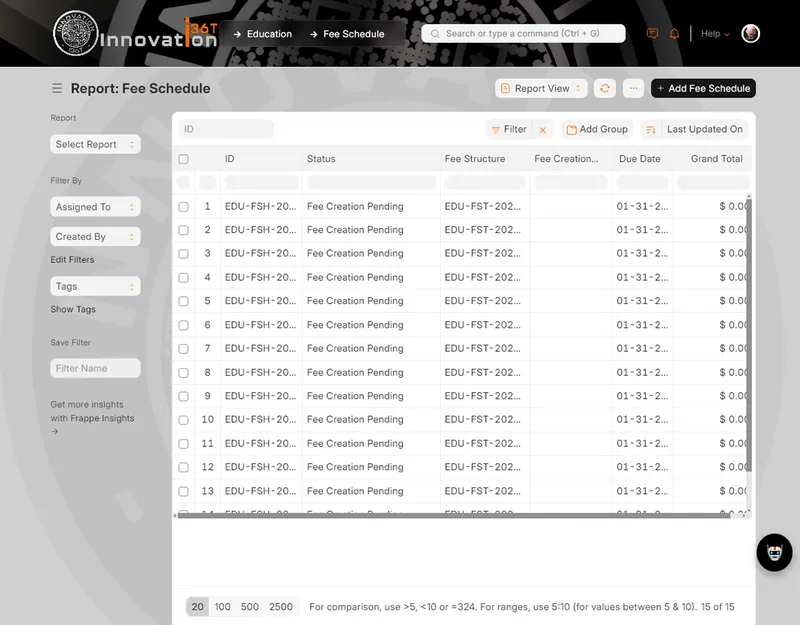
Task: Click row 10 due date cell
Action: (x=642, y=419)
